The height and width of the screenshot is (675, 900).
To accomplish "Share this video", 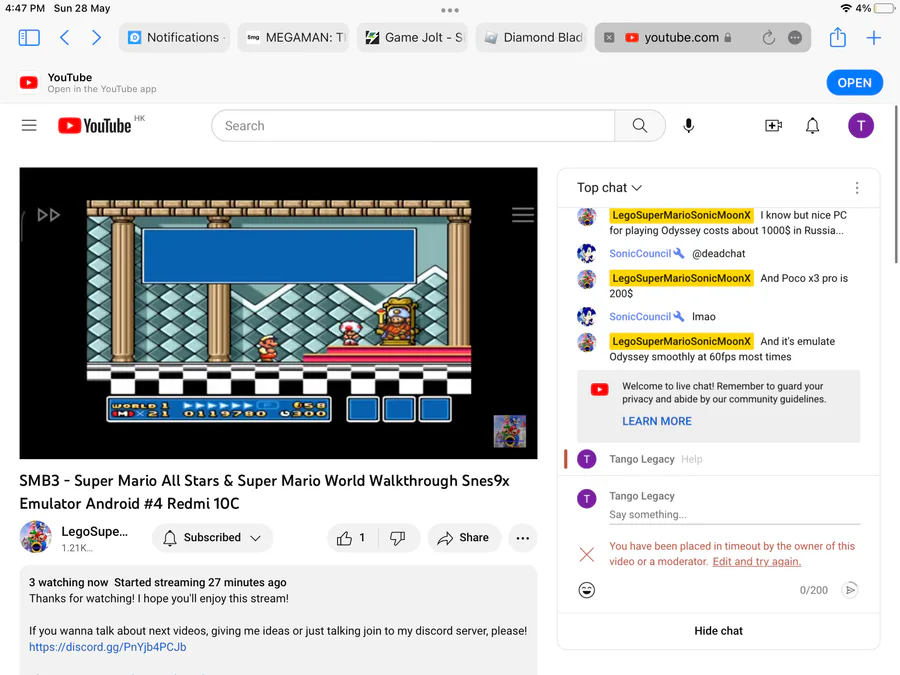I will [464, 538].
